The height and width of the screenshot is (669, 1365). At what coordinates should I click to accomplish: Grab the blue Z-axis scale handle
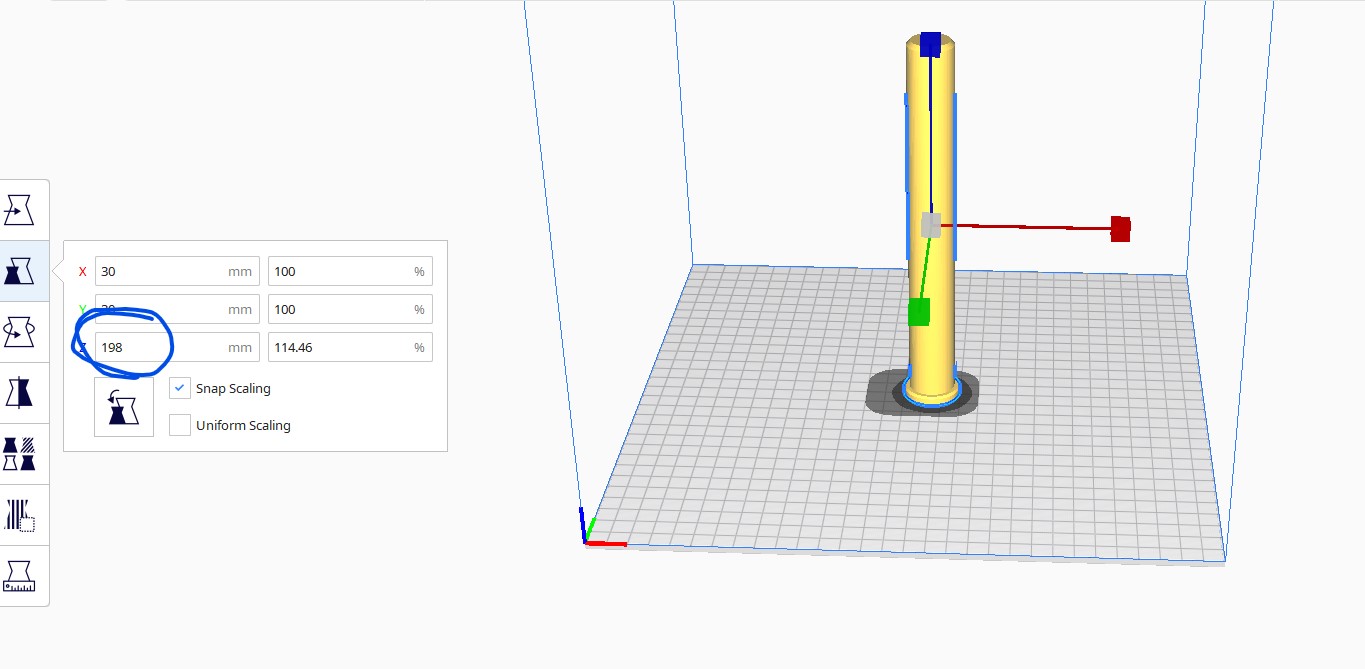click(x=931, y=44)
